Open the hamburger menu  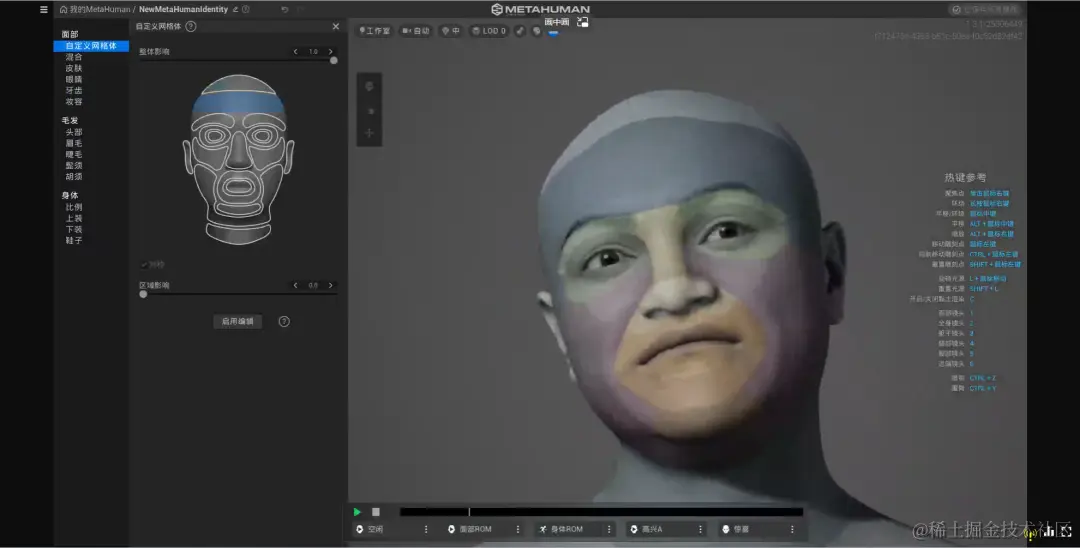coord(43,10)
